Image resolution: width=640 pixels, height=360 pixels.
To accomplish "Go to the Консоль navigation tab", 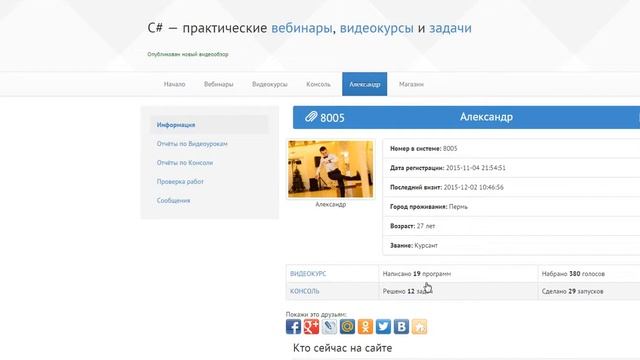I will (318, 84).
